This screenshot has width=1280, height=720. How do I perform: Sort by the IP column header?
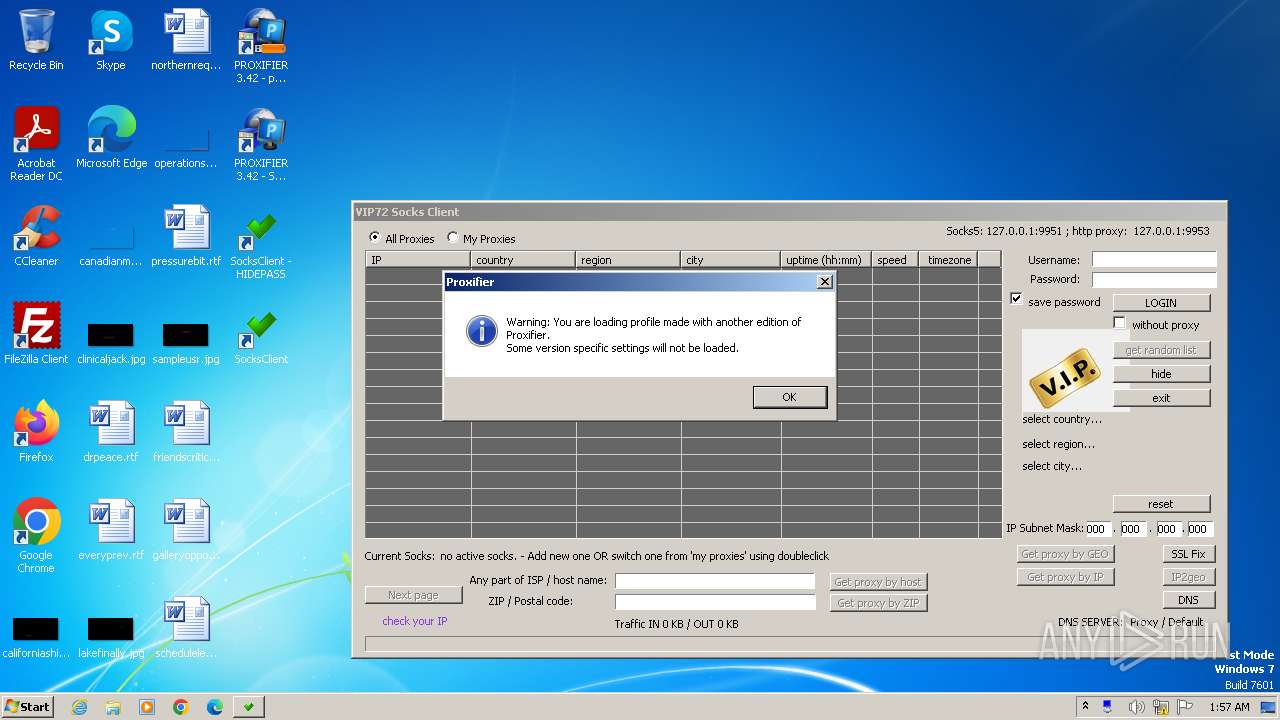coord(418,260)
